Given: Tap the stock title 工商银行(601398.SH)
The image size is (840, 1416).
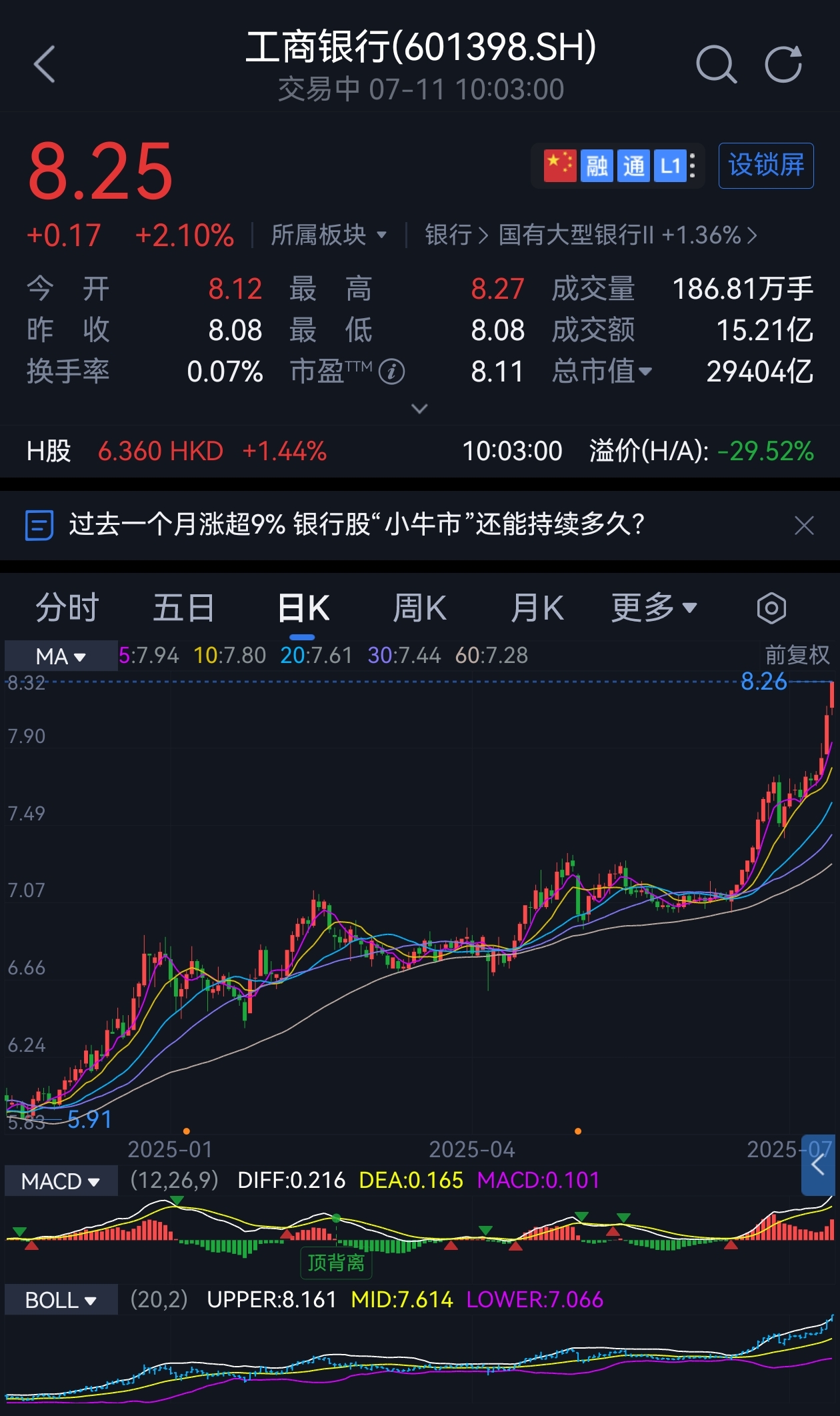Looking at the screenshot, I should point(421,47).
